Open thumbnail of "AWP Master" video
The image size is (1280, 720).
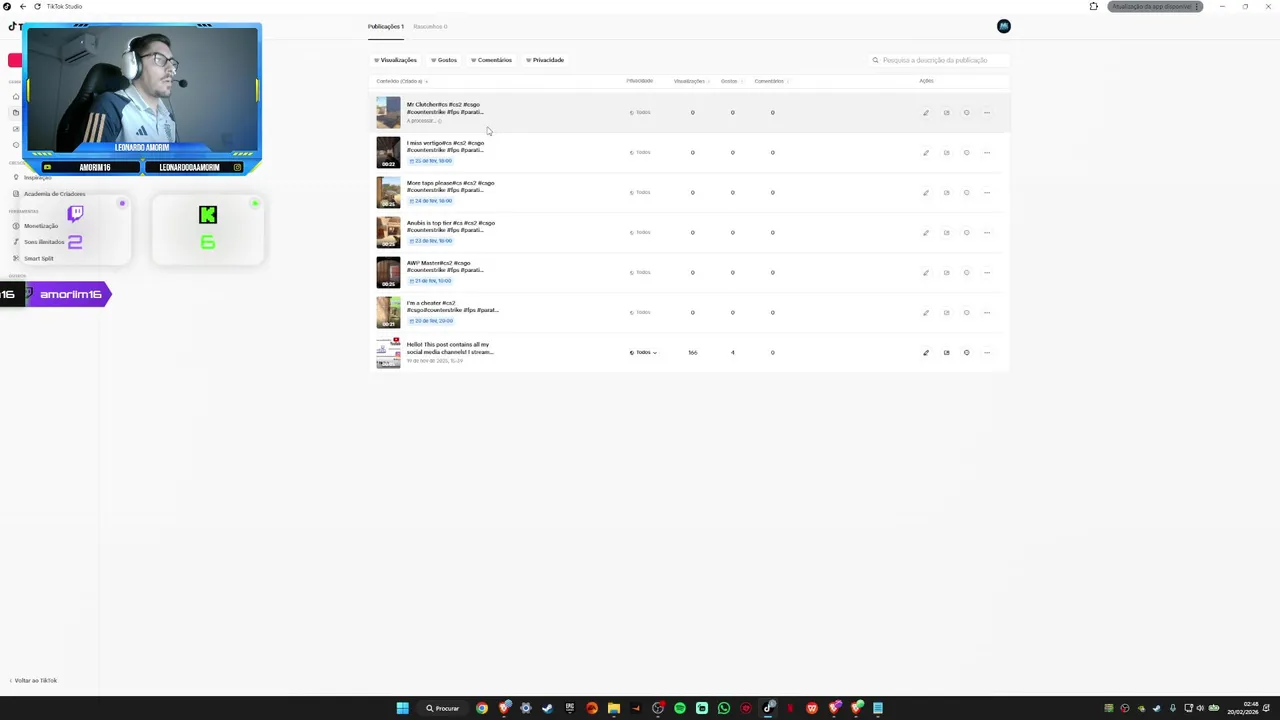(x=388, y=273)
